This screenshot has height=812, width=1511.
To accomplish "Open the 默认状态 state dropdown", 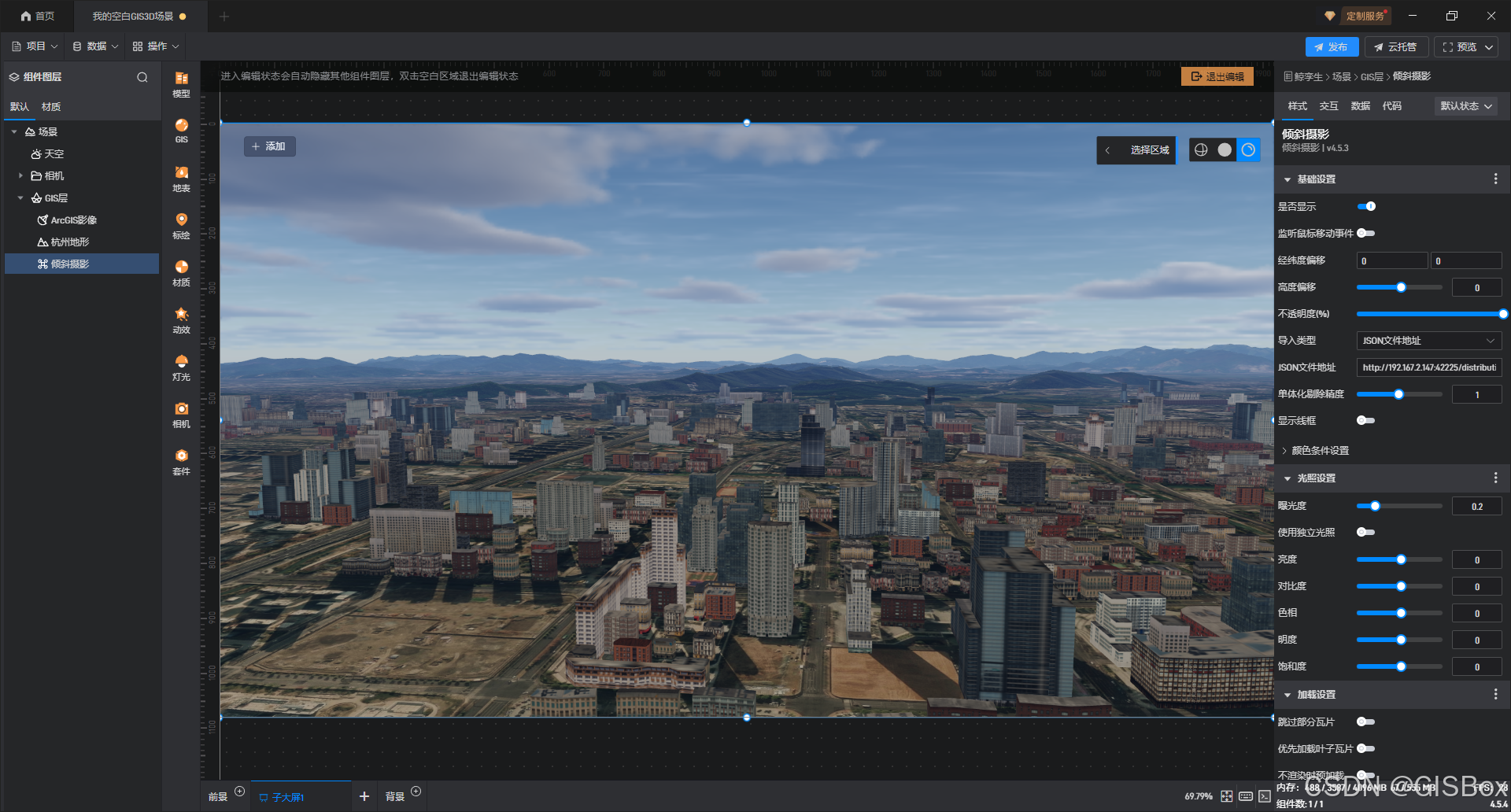I will tap(1466, 106).
